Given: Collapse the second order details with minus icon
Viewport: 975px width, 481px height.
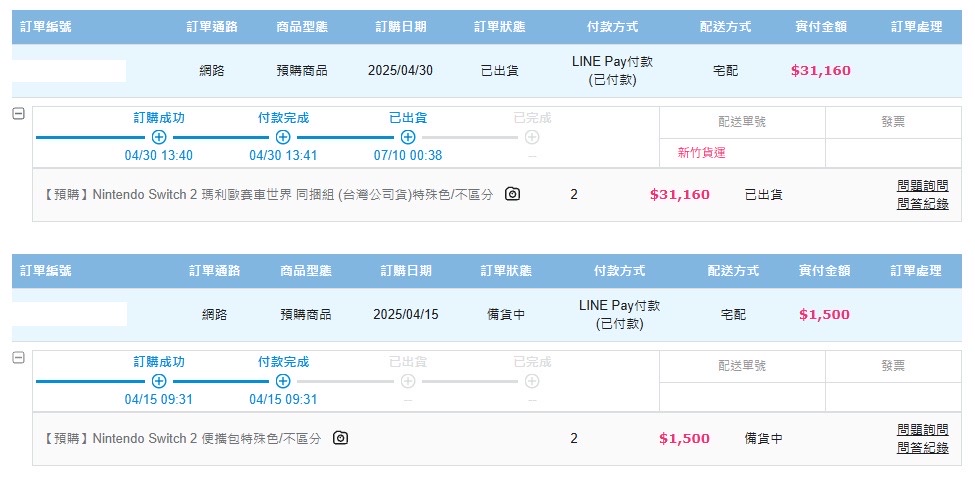Looking at the screenshot, I should pos(19,357).
